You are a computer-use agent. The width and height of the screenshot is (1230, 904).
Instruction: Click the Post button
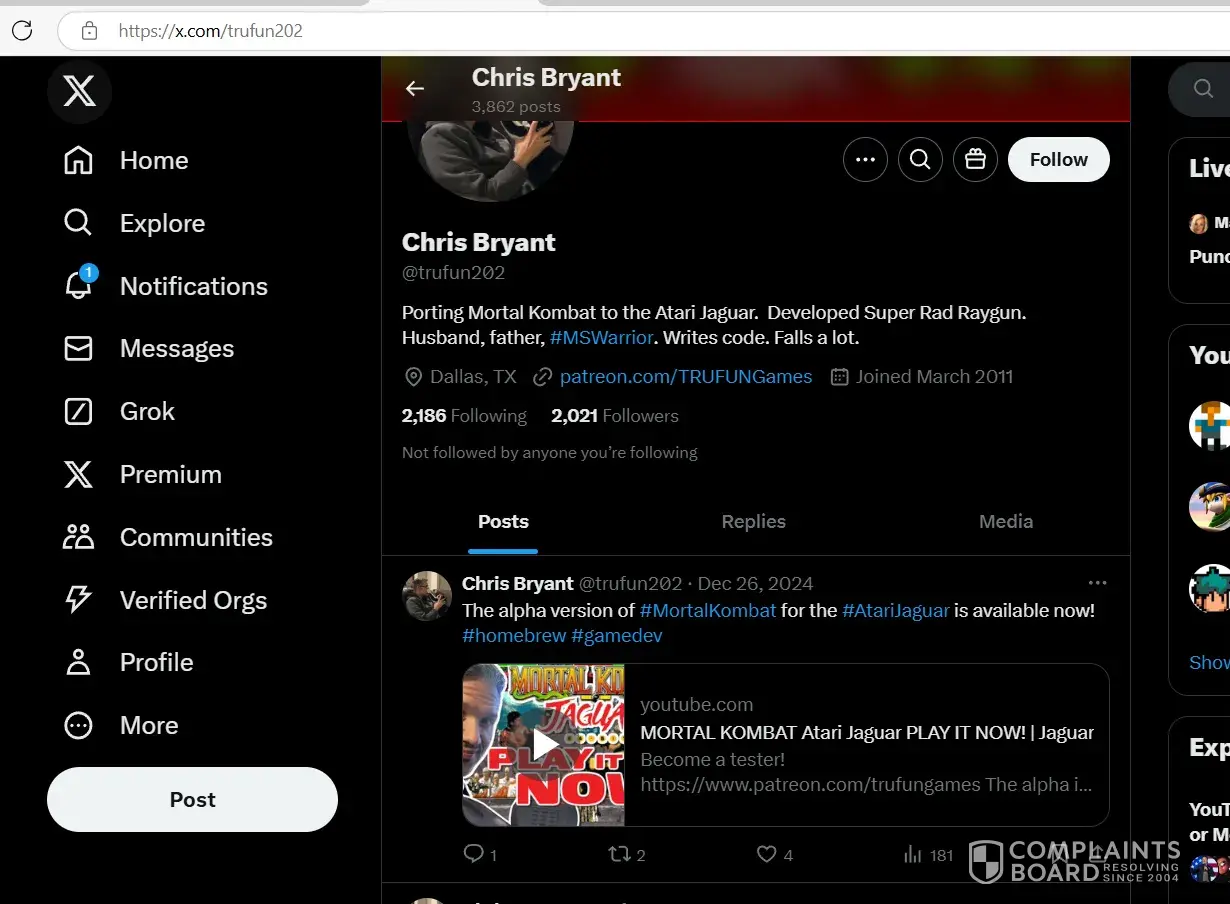coord(192,799)
